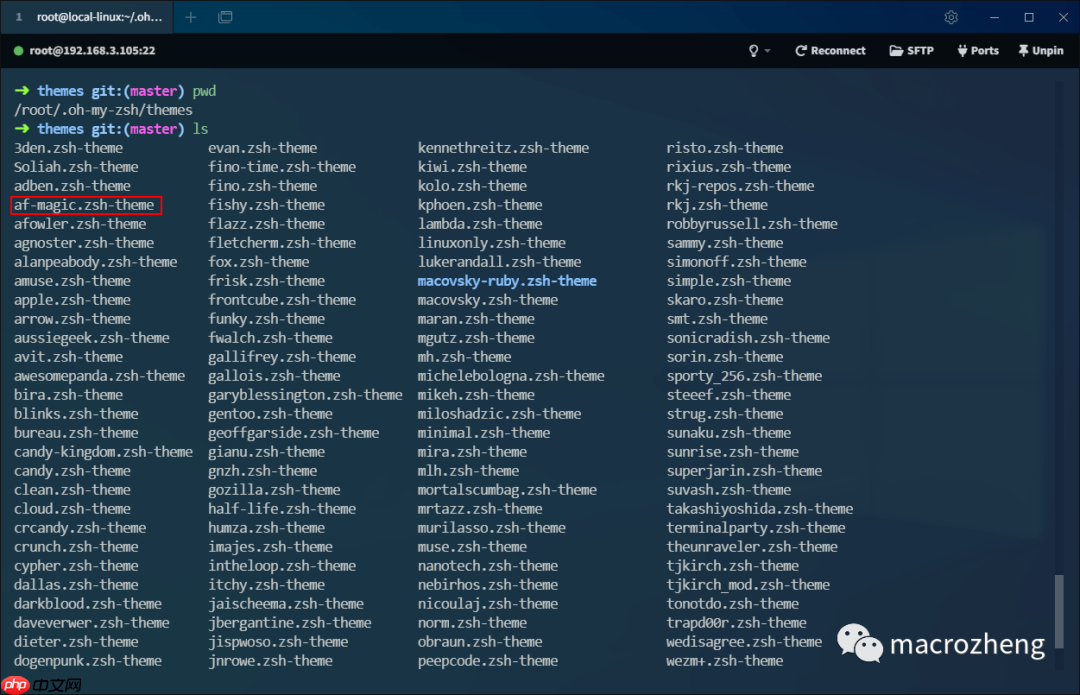Click the /root/.oh-my-zsh/themes path output
The image size is (1080, 695).
coord(103,110)
